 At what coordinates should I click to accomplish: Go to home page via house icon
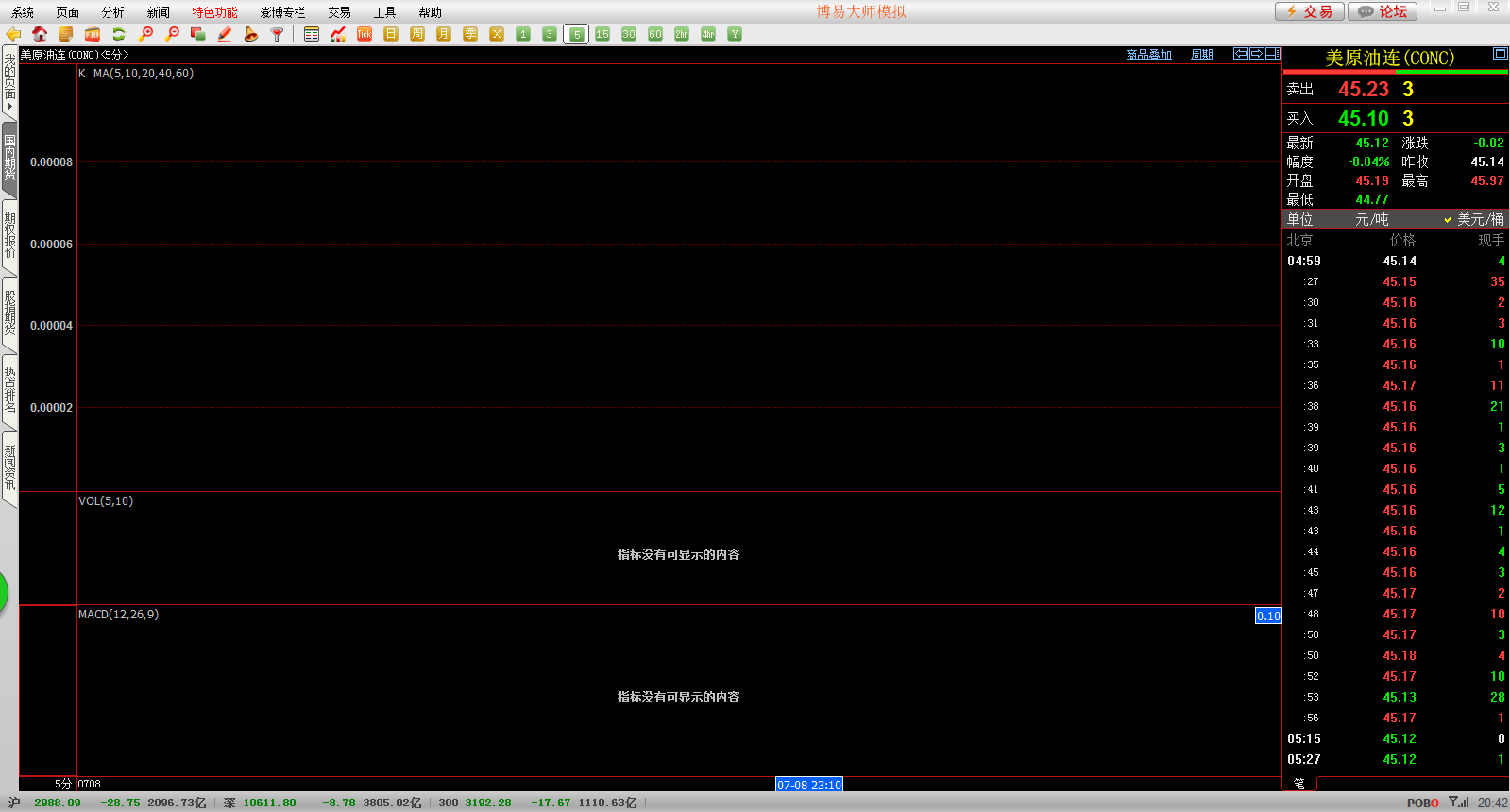click(x=40, y=34)
